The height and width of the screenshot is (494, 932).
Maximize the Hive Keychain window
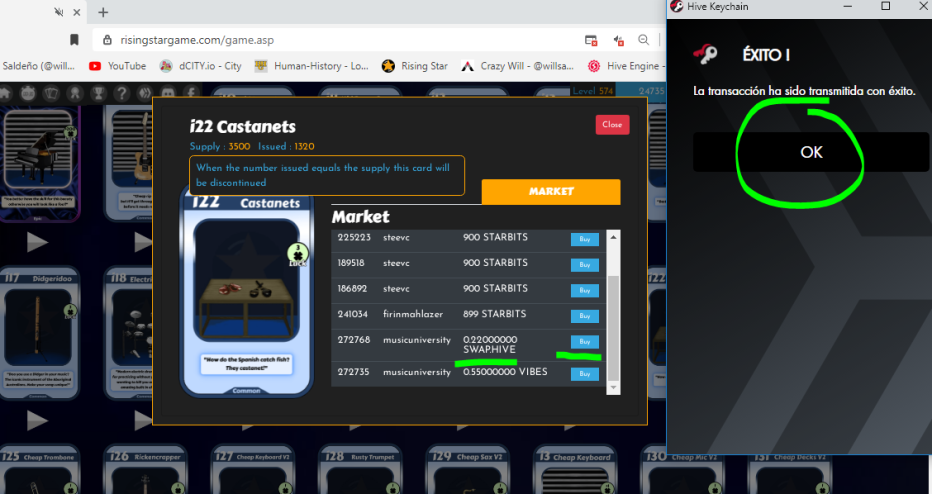pos(885,7)
